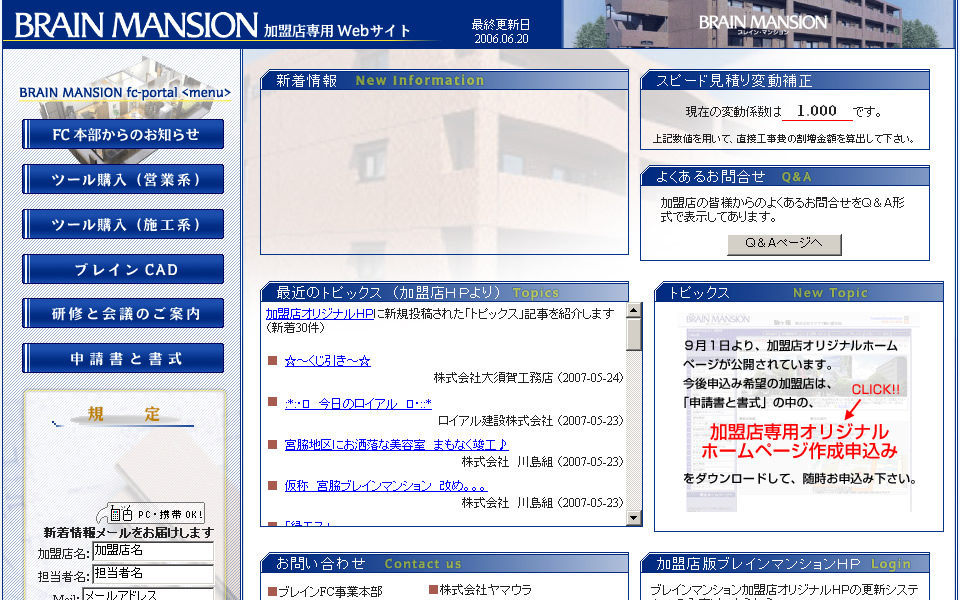The image size is (960, 600).
Task: Click the ロイアル建設株式会社（2007-05-23） text
Action: [x=531, y=421]
